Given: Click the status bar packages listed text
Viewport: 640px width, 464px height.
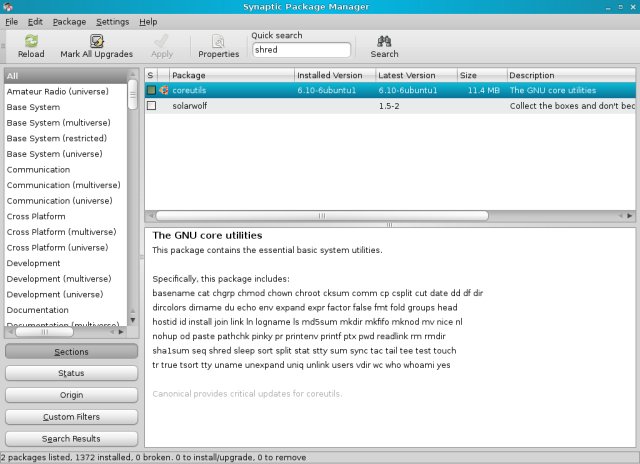Looking at the screenshot, I should click(x=153, y=457).
